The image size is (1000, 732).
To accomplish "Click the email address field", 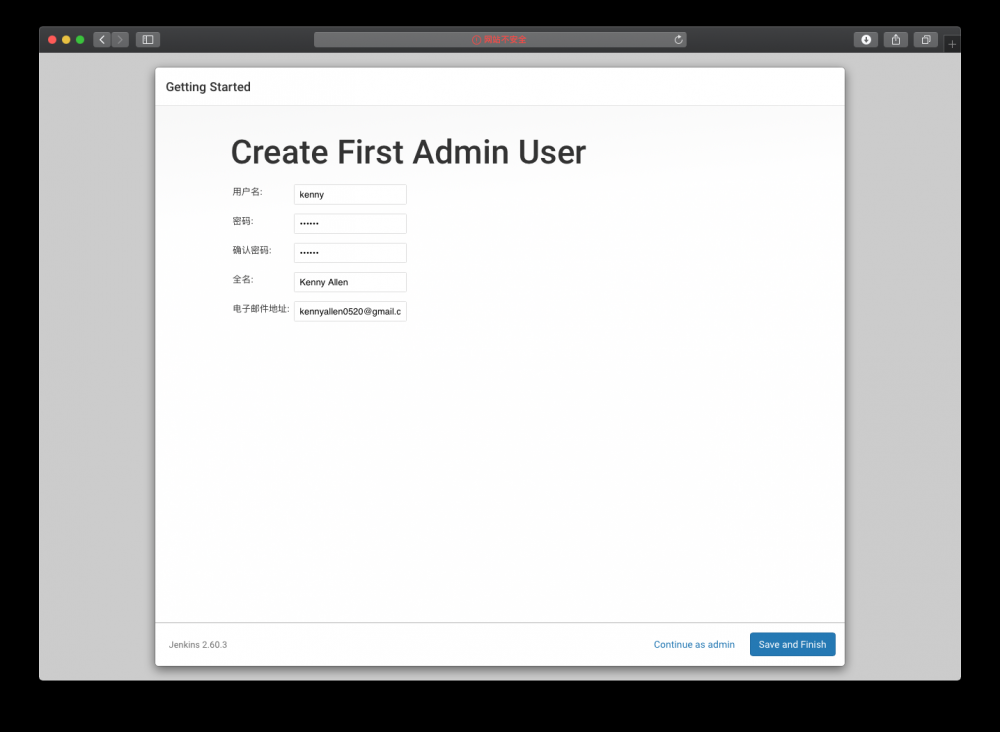I will [350, 311].
